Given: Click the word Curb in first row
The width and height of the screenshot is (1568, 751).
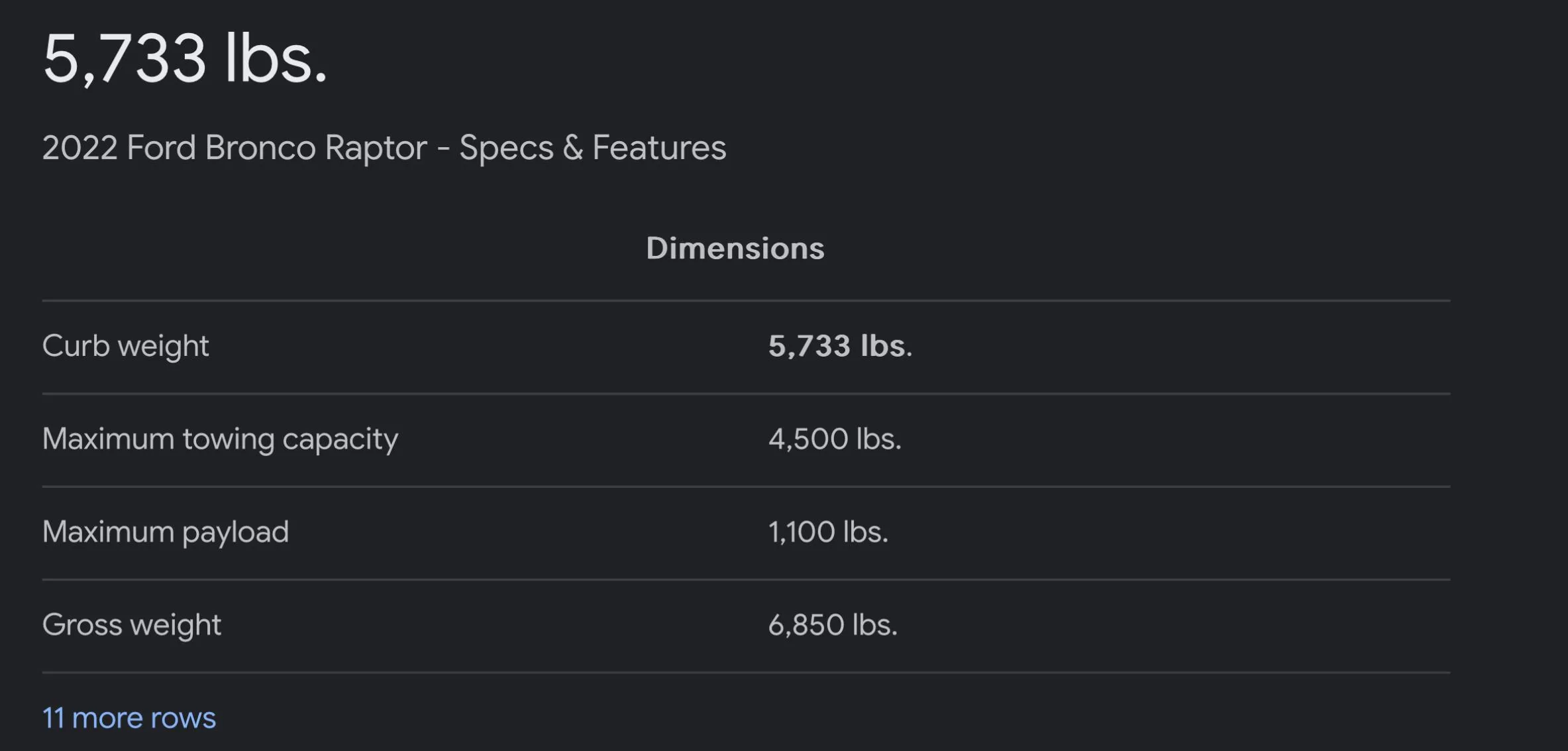Looking at the screenshot, I should click(76, 346).
